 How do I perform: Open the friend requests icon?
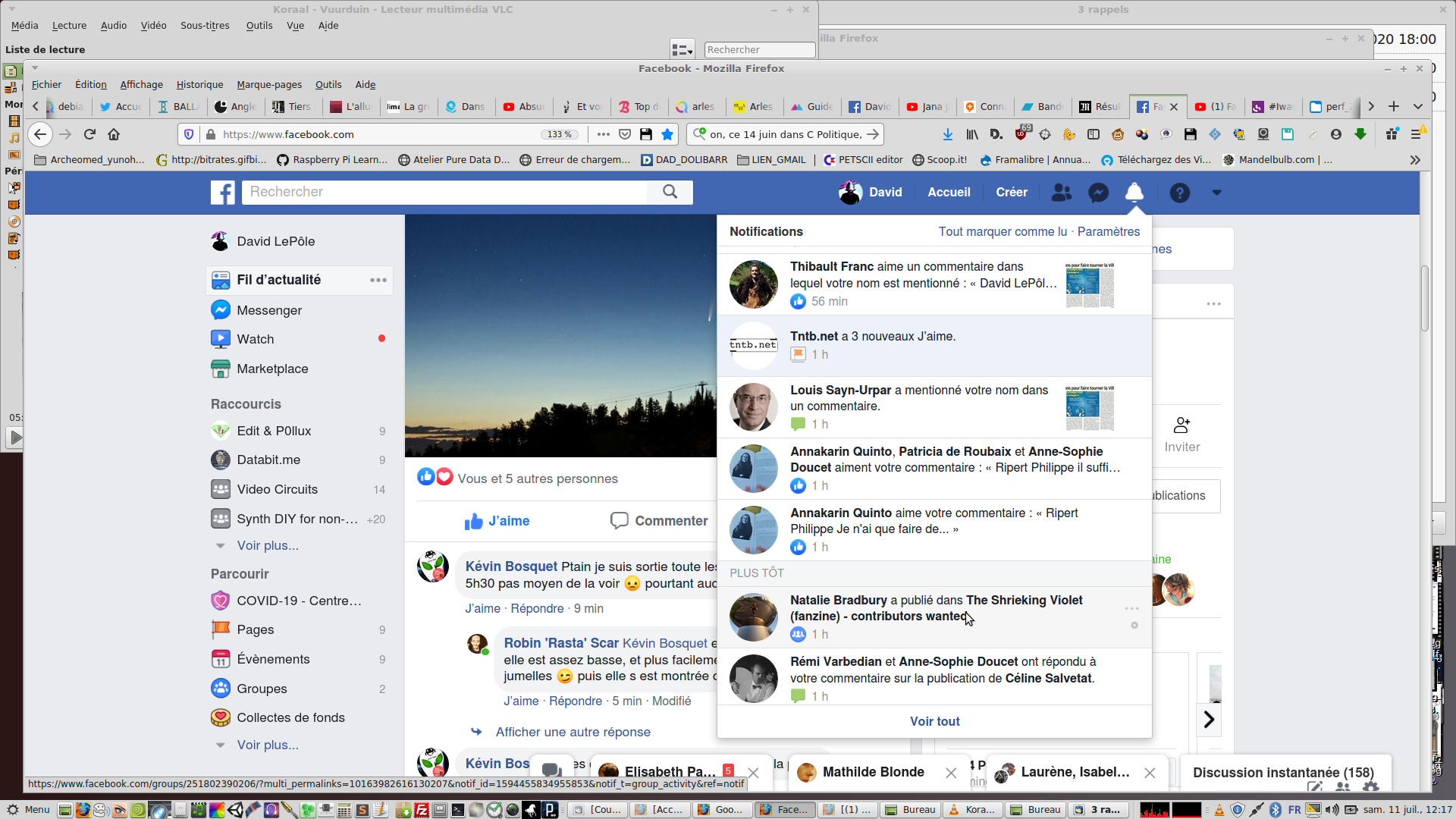[x=1062, y=193]
